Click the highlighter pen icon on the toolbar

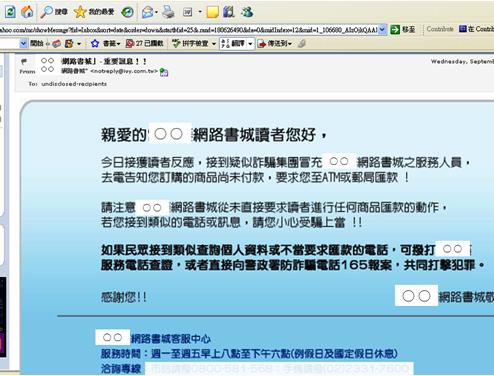click(x=302, y=44)
